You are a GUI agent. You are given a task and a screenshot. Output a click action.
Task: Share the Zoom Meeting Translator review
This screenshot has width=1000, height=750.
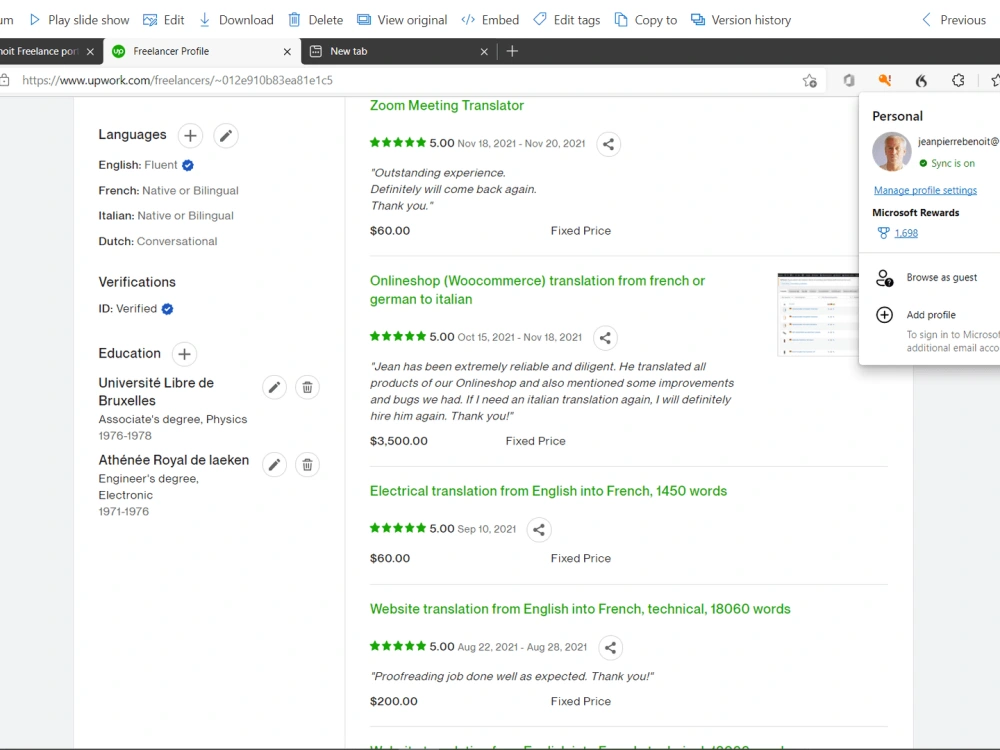[x=608, y=144]
